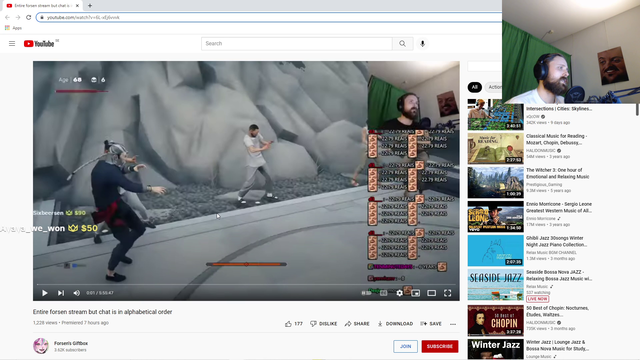The height and width of the screenshot is (360, 640).
Task: Open Forsen's Giftbox channel name link
Action: (71, 343)
